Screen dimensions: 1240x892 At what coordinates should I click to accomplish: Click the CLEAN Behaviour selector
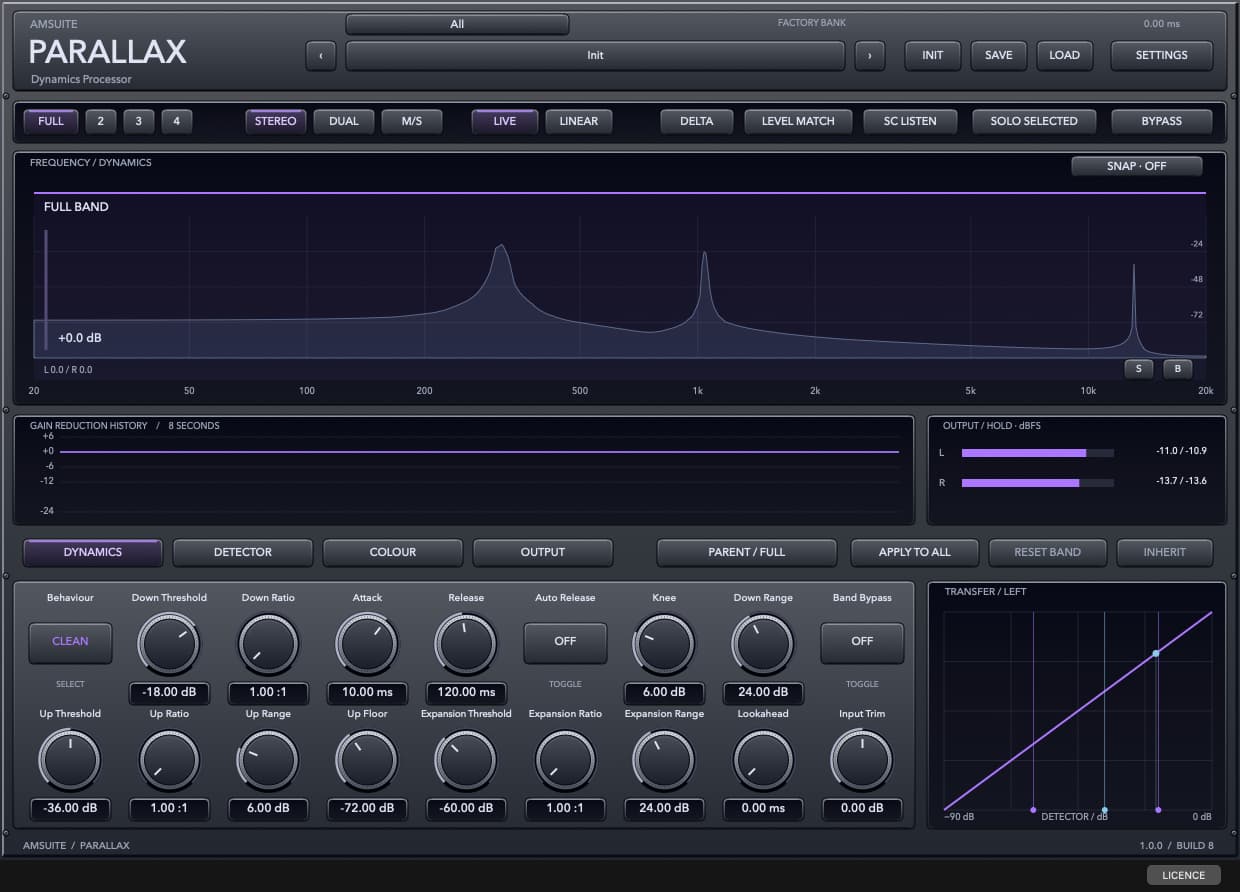pyautogui.click(x=70, y=642)
